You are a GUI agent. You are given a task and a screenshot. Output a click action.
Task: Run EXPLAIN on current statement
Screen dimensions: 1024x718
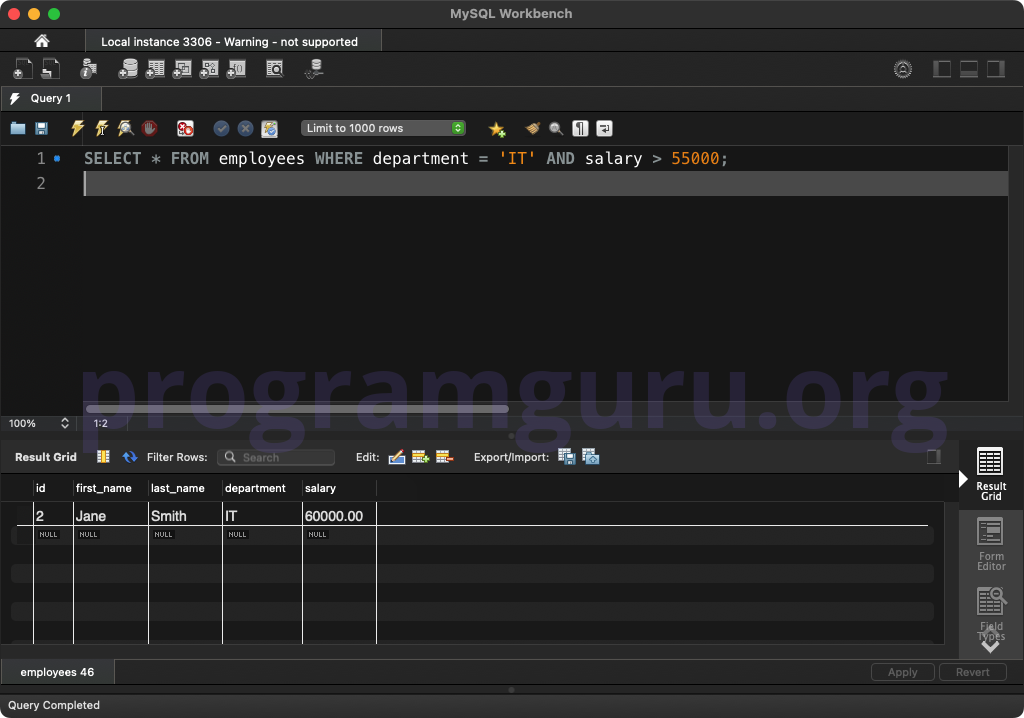125,128
